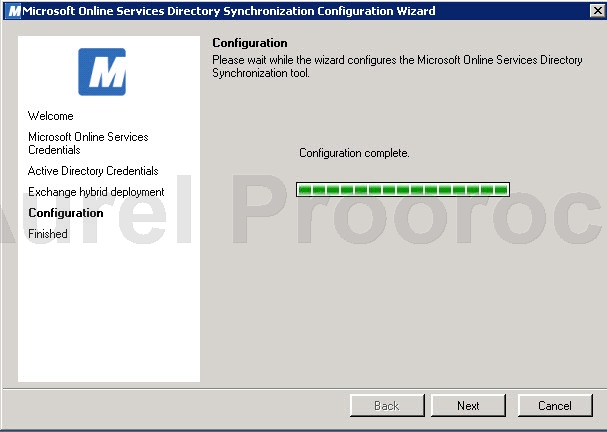The height and width of the screenshot is (432, 607).
Task: Click the Configuration heading
Action: pyautogui.click(x=250, y=43)
